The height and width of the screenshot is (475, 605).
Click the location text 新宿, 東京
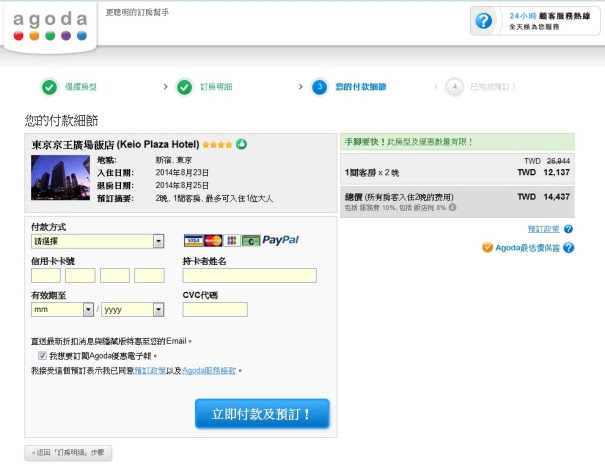(x=174, y=160)
